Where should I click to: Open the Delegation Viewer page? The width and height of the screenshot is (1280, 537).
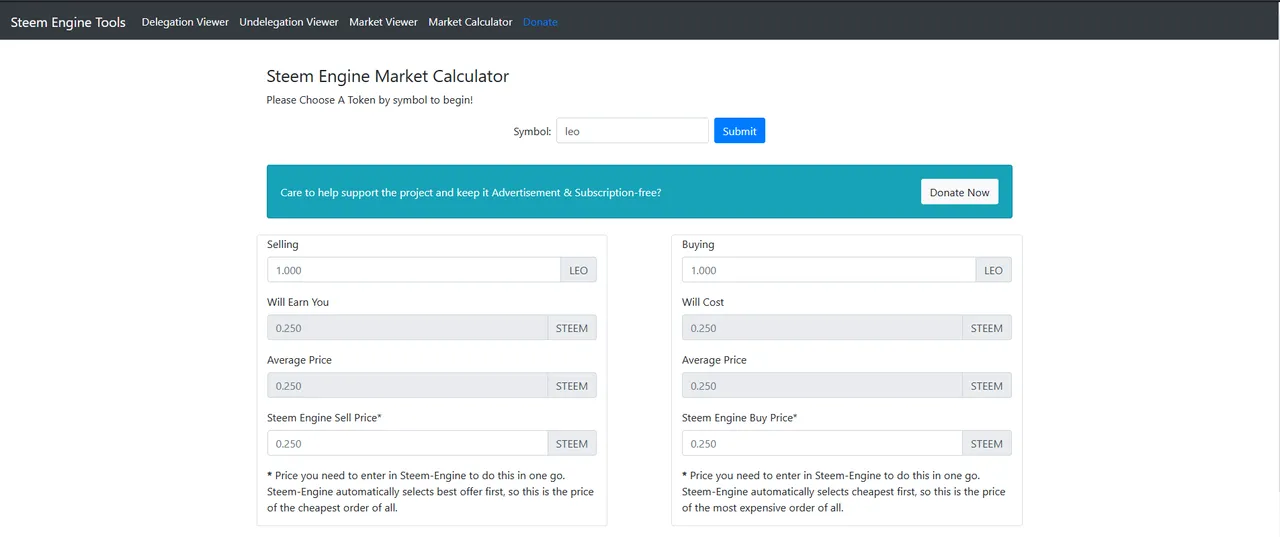coord(185,22)
